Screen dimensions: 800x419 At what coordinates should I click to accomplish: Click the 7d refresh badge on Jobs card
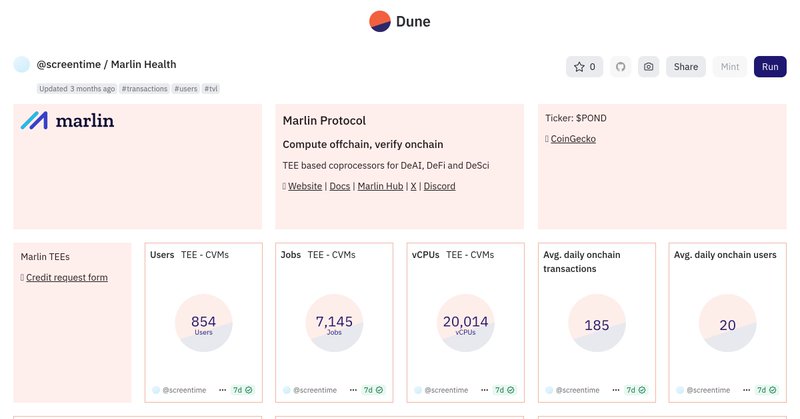tap(373, 390)
